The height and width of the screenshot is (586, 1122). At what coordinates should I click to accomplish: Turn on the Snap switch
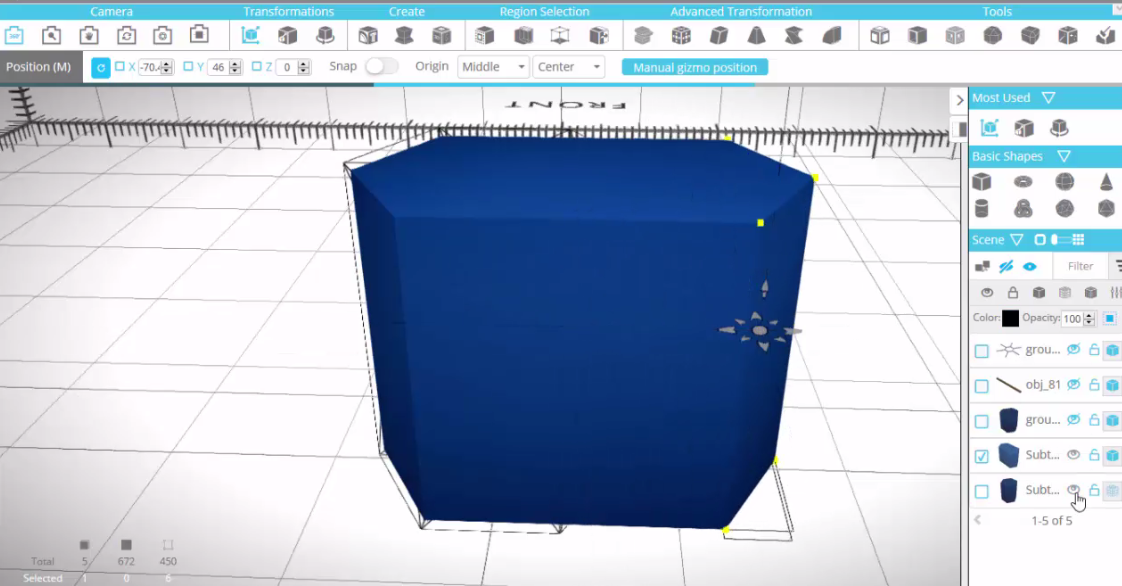[x=381, y=67]
